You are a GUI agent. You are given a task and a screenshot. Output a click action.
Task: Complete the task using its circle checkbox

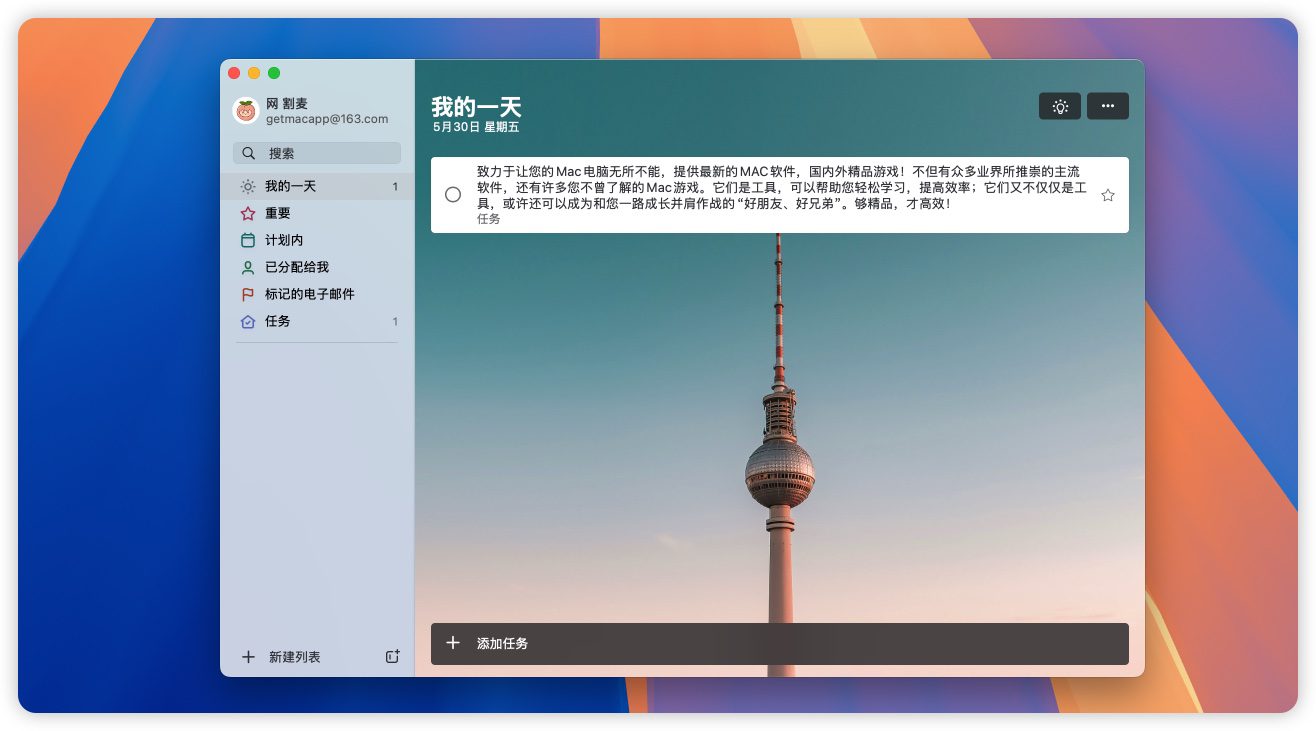453,195
